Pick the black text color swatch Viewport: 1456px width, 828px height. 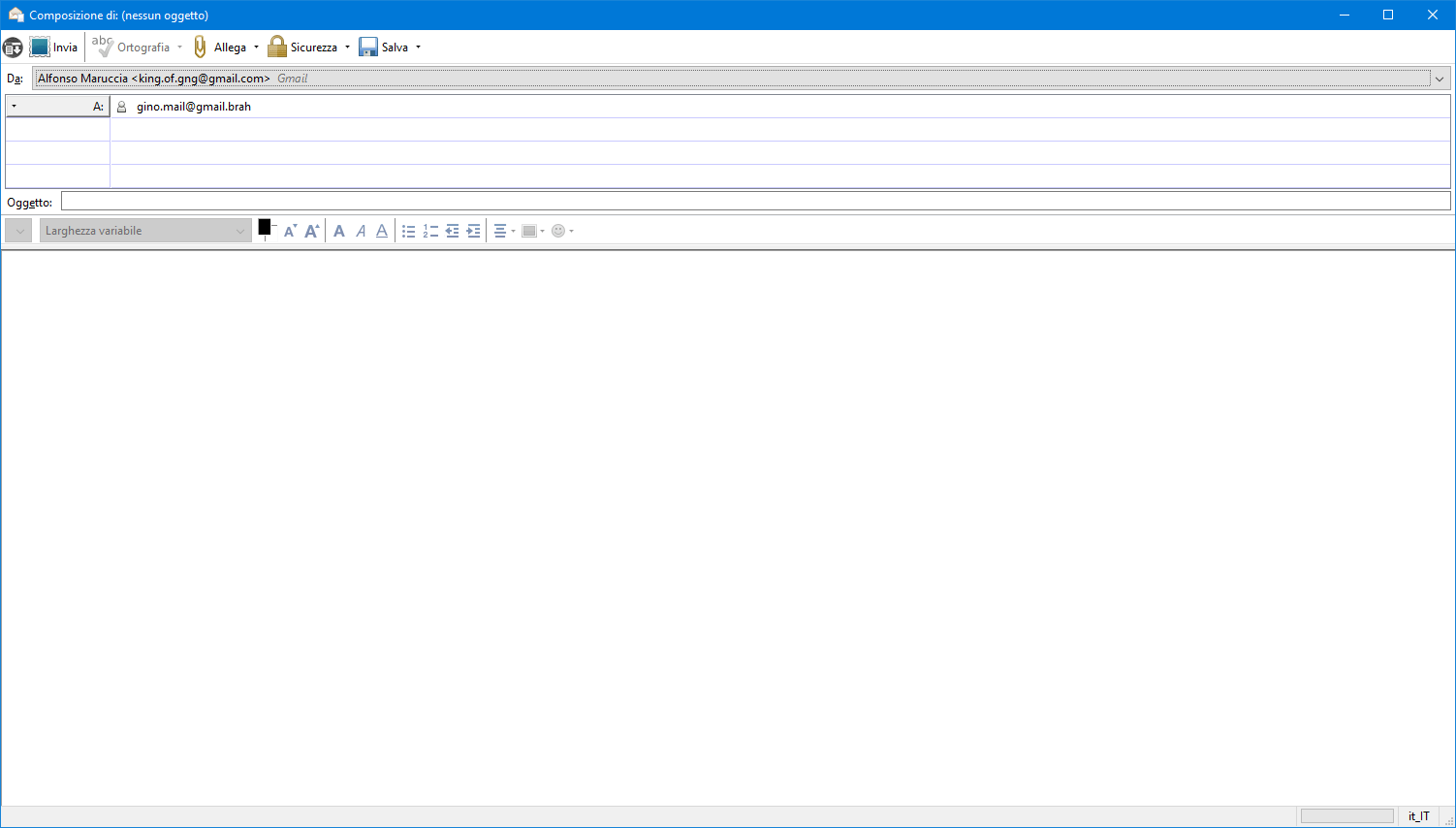(265, 227)
